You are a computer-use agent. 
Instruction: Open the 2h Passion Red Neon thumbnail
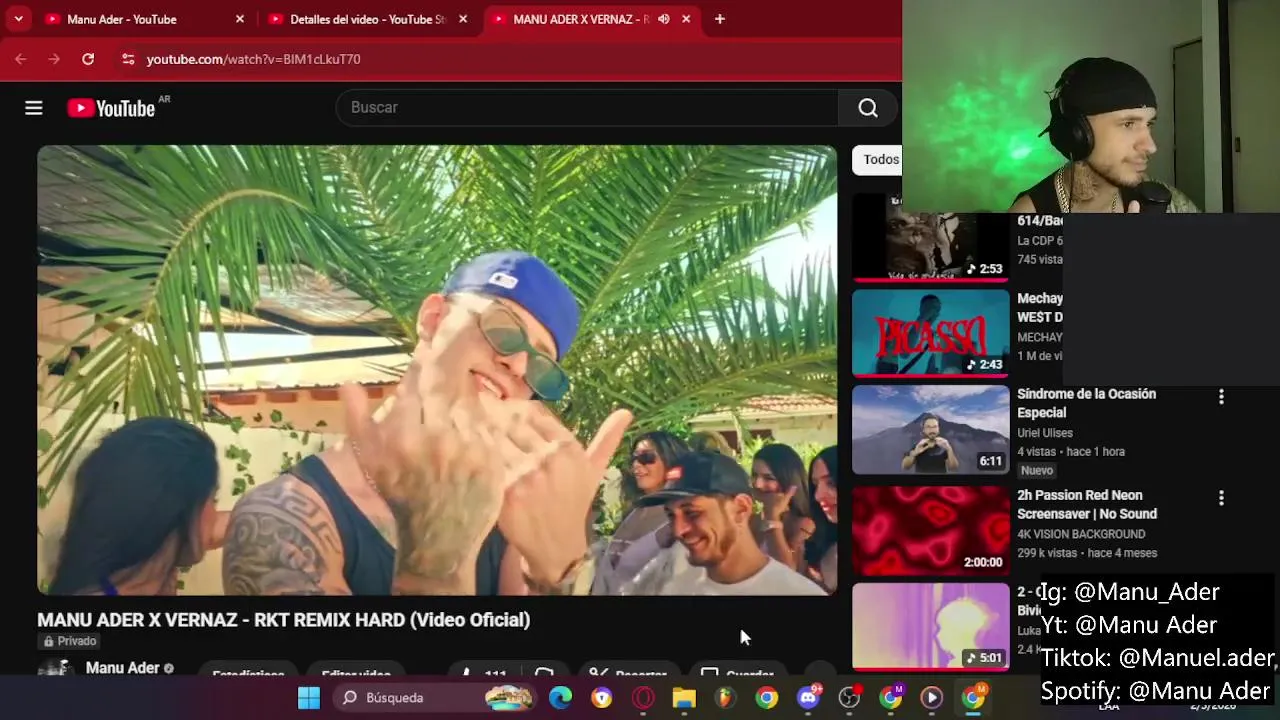pos(931,531)
